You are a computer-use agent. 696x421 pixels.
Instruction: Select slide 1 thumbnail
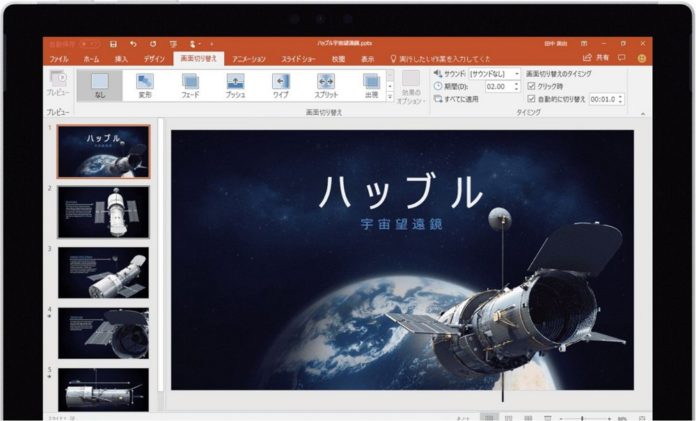(x=103, y=151)
